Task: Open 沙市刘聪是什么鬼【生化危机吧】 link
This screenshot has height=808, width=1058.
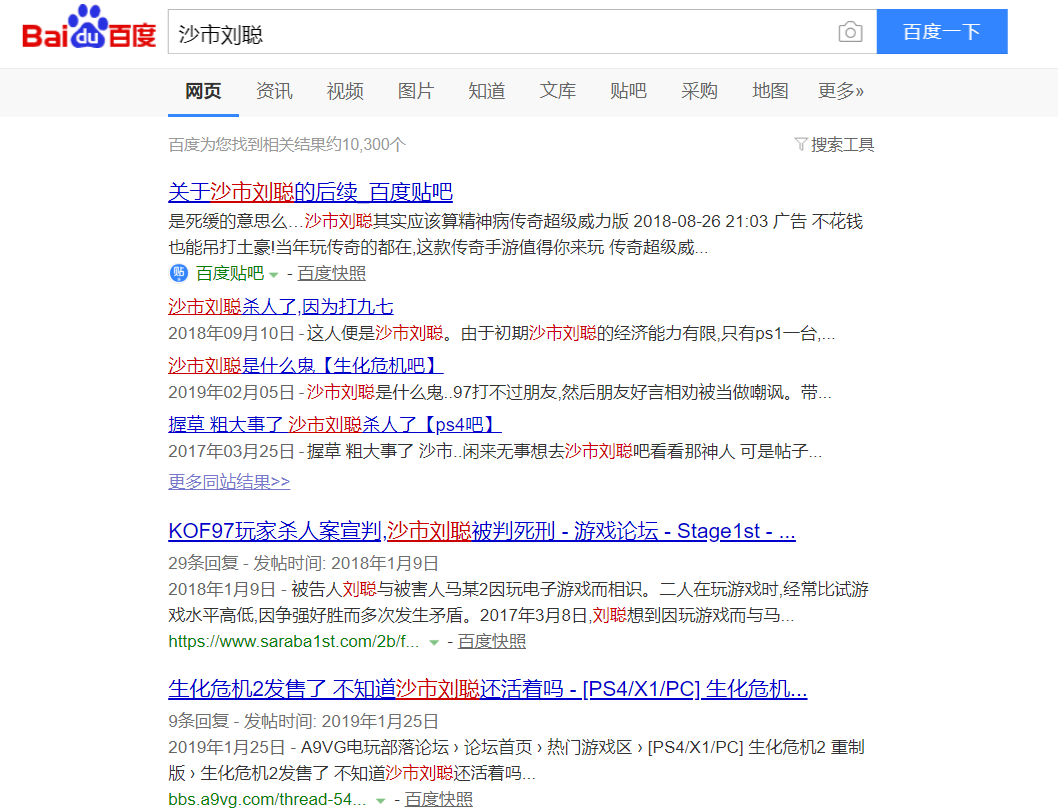Action: [306, 366]
